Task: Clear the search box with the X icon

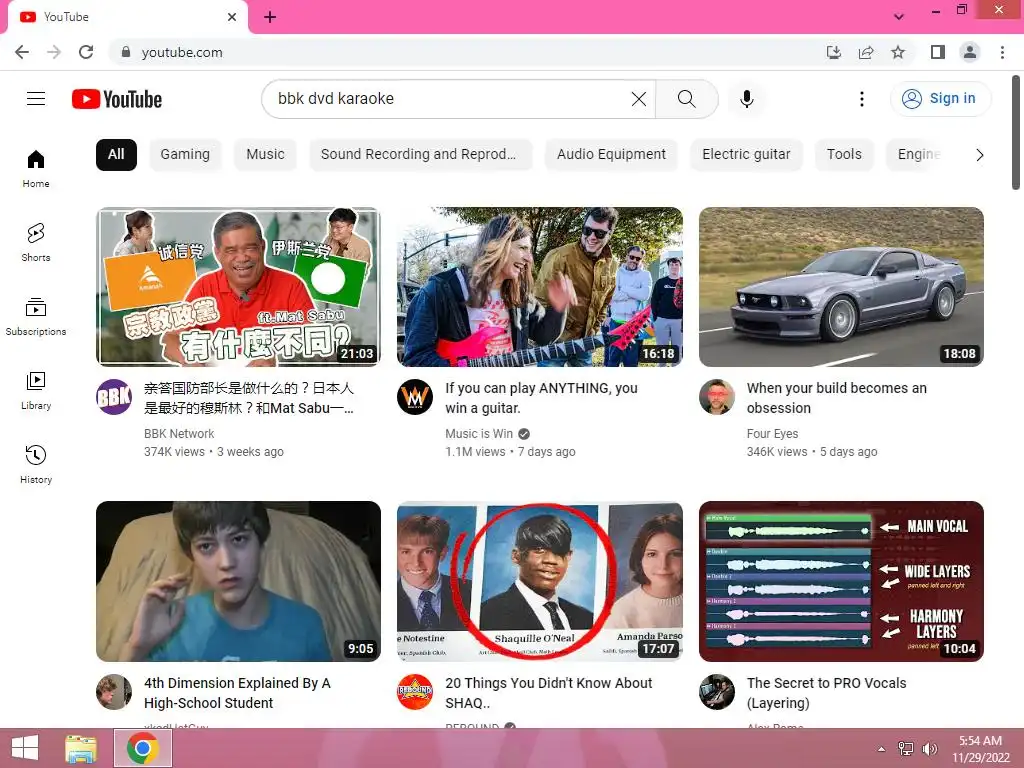Action: tap(639, 99)
